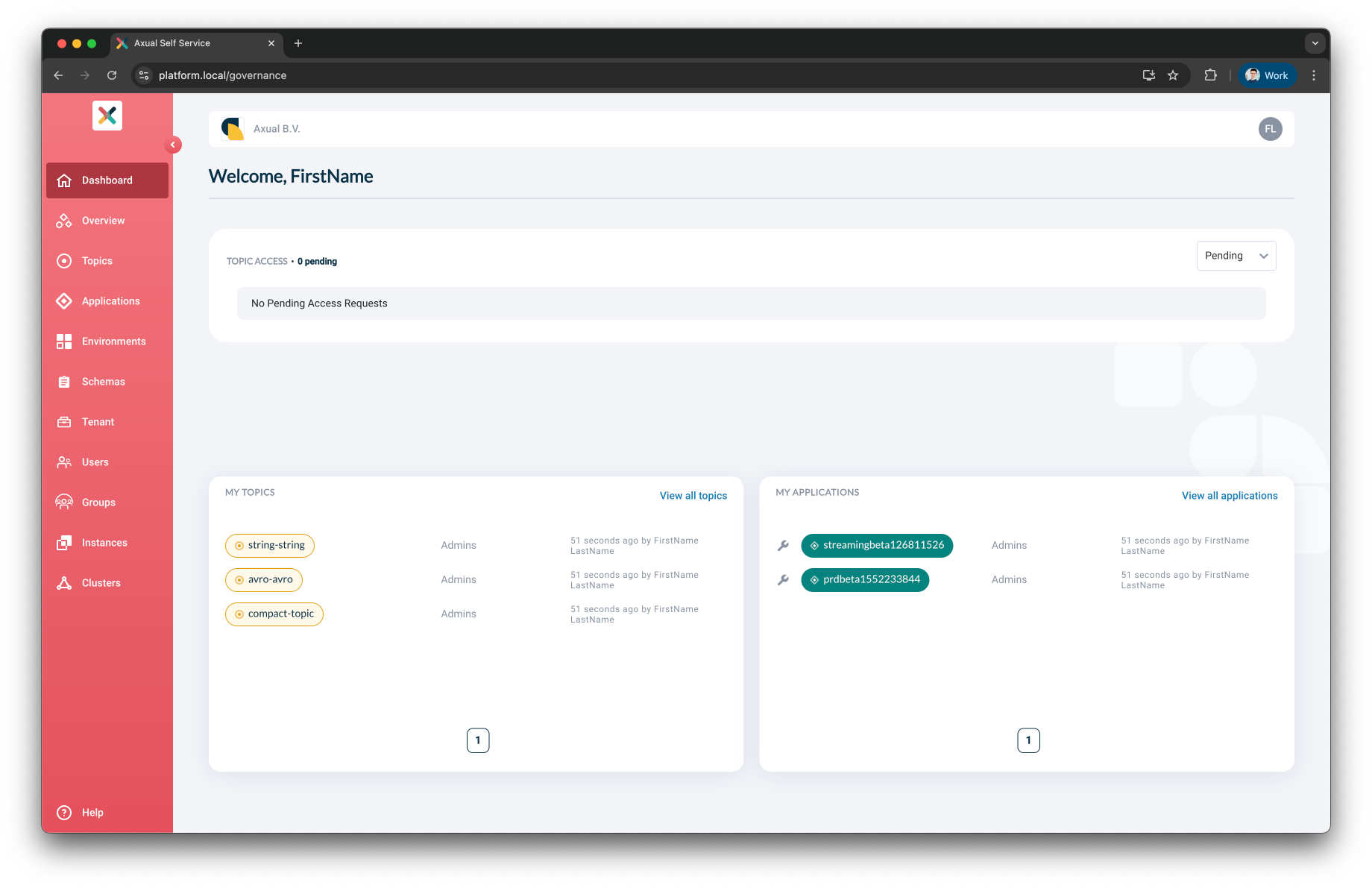Select the Groups icon in the sidebar
The width and height of the screenshot is (1372, 888).
(64, 502)
